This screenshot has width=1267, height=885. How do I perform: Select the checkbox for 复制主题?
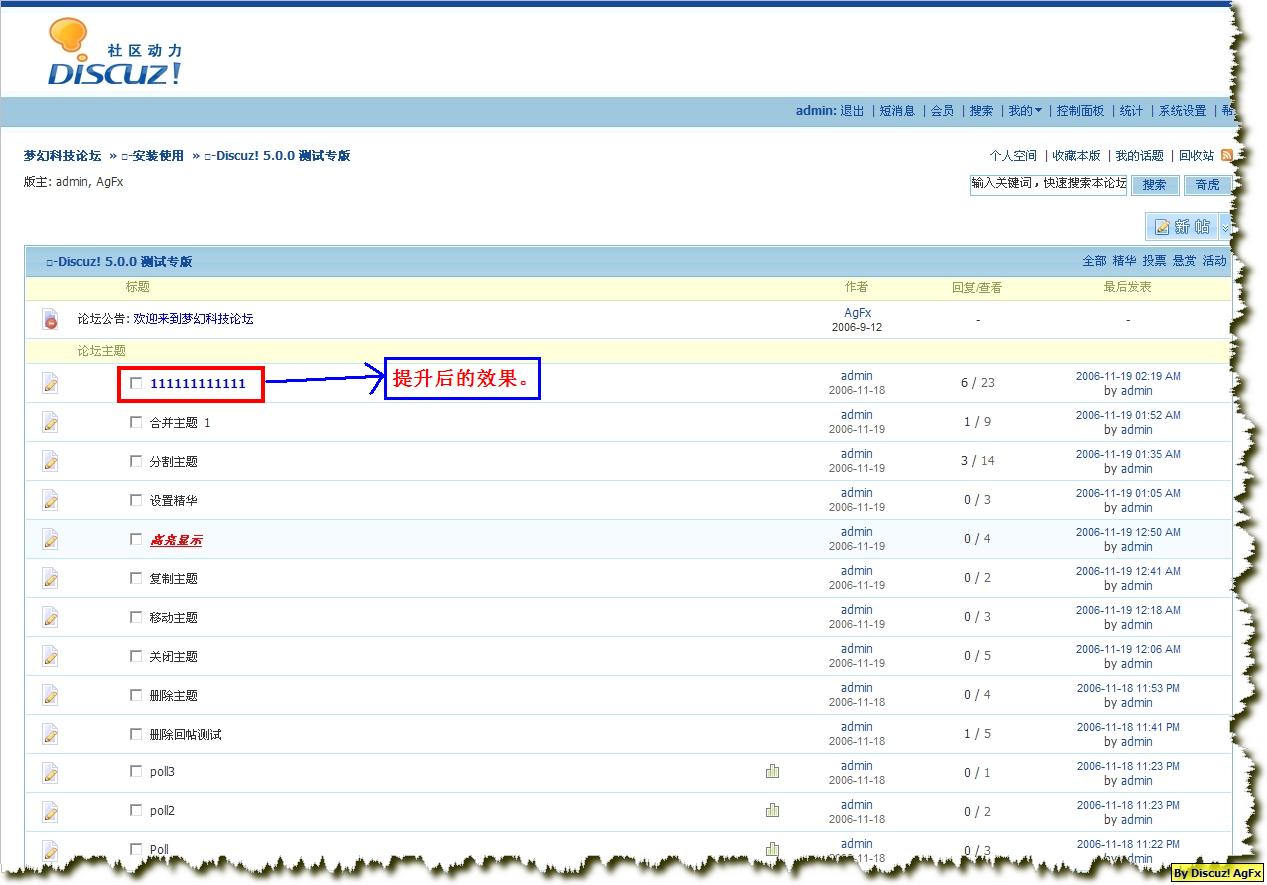[136, 577]
